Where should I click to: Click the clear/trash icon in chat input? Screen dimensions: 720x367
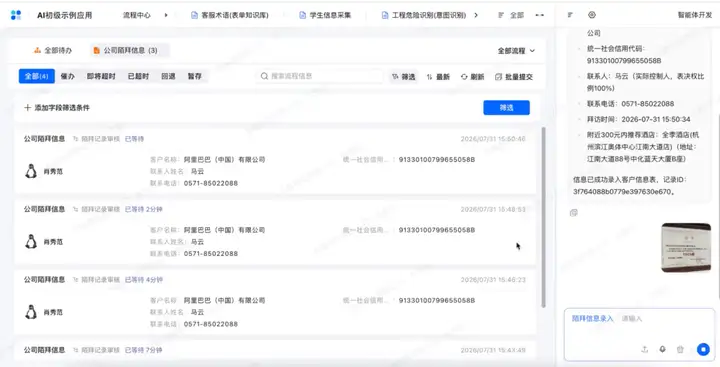point(680,350)
